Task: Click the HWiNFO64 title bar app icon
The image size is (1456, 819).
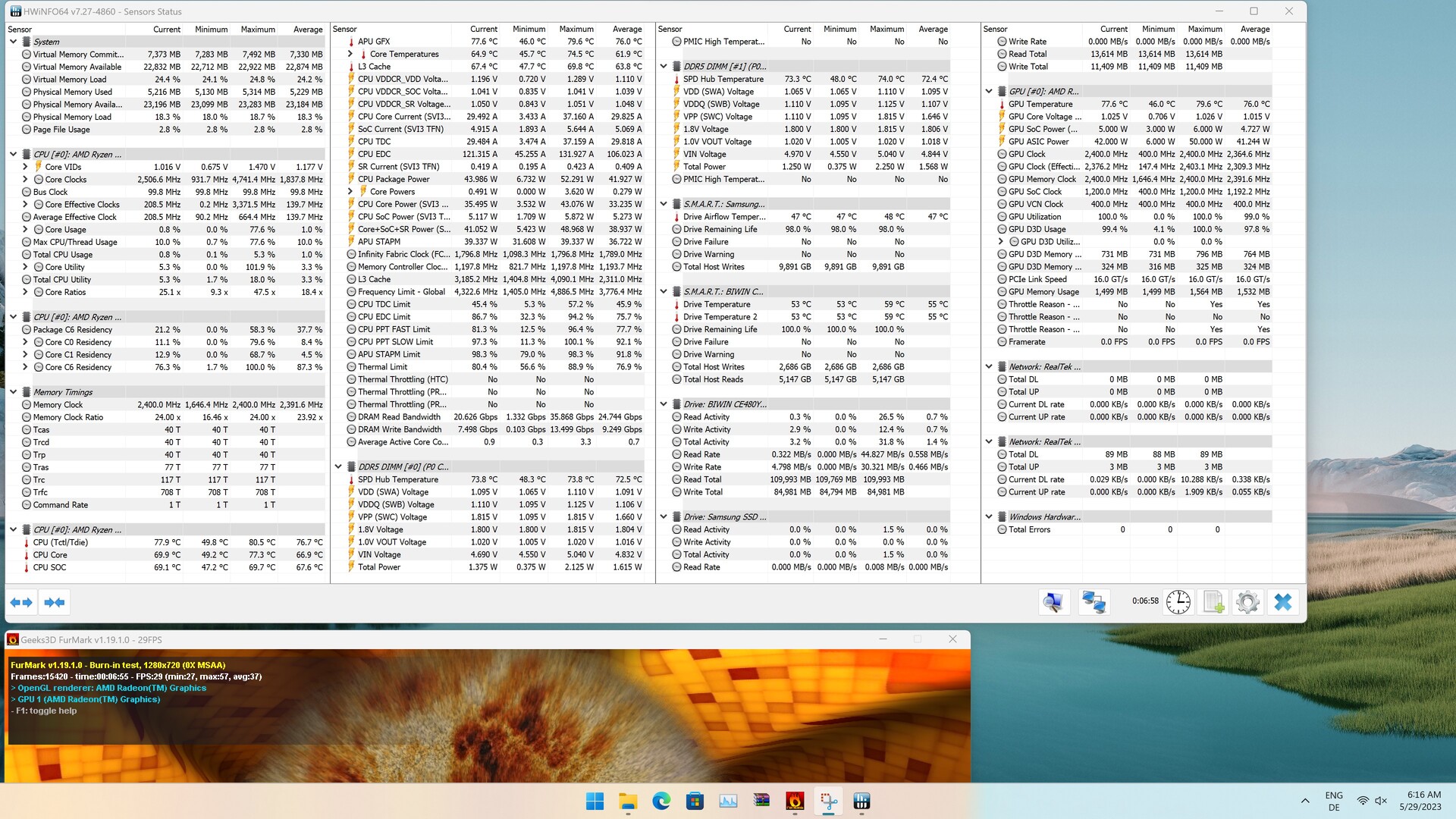Action: pyautogui.click(x=15, y=11)
